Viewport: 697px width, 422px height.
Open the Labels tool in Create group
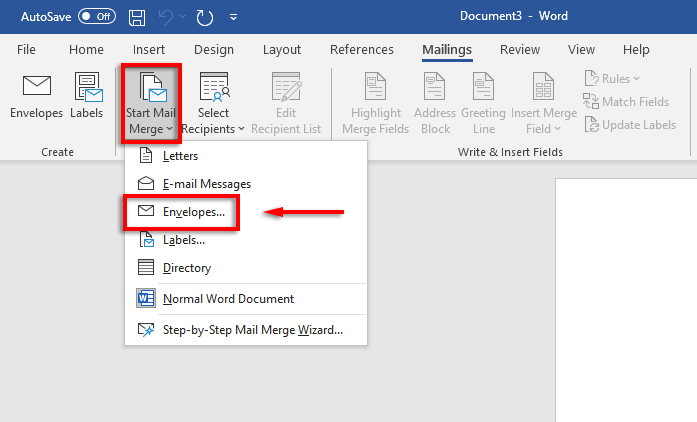pyautogui.click(x=87, y=96)
